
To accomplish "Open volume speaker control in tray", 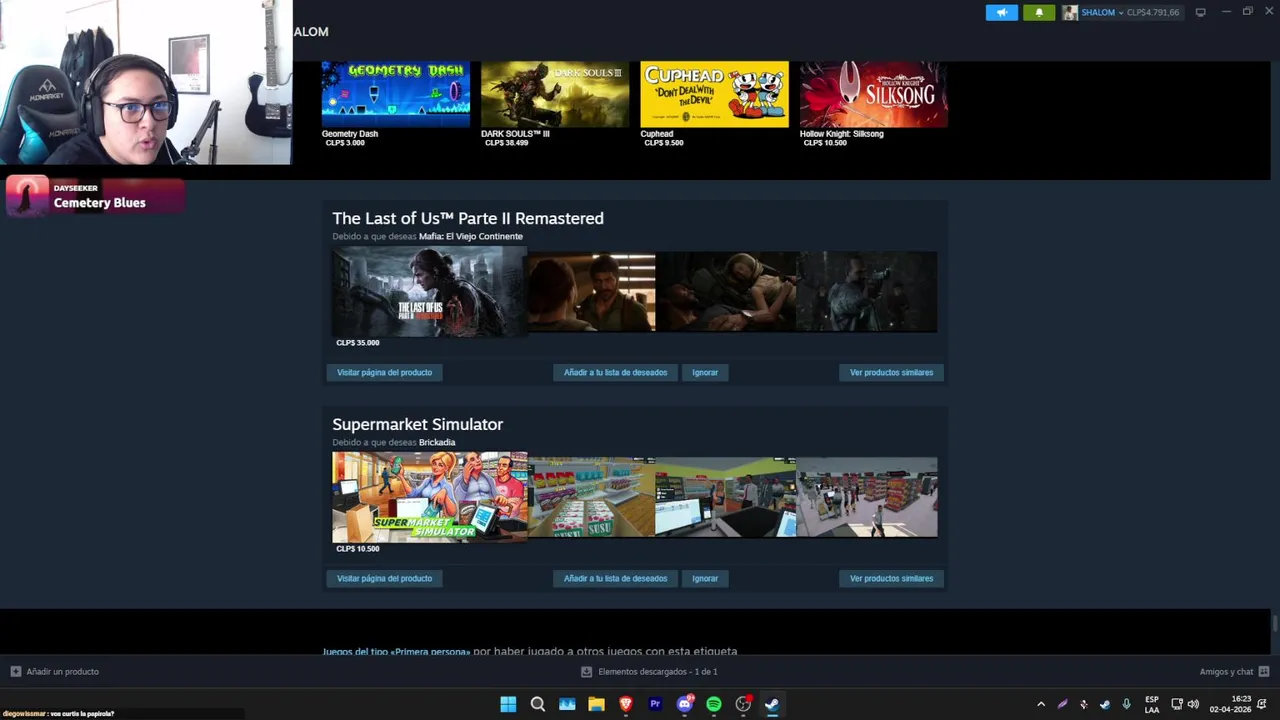I will [1193, 704].
